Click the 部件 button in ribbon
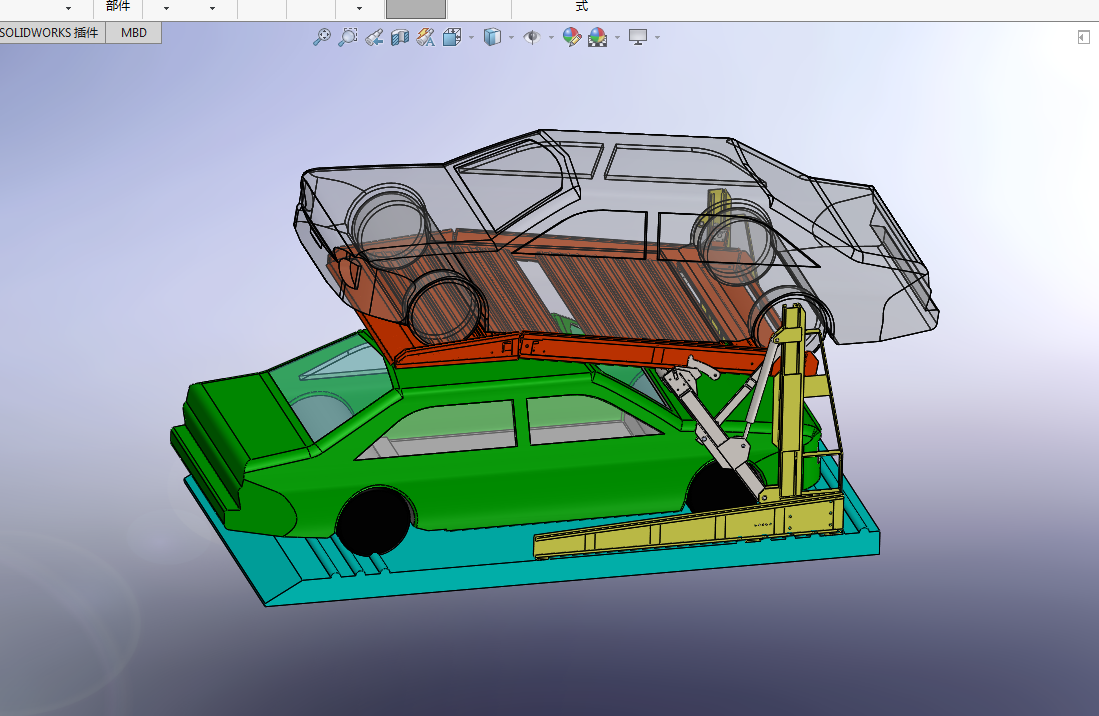This screenshot has height=716, width=1099. (x=118, y=6)
